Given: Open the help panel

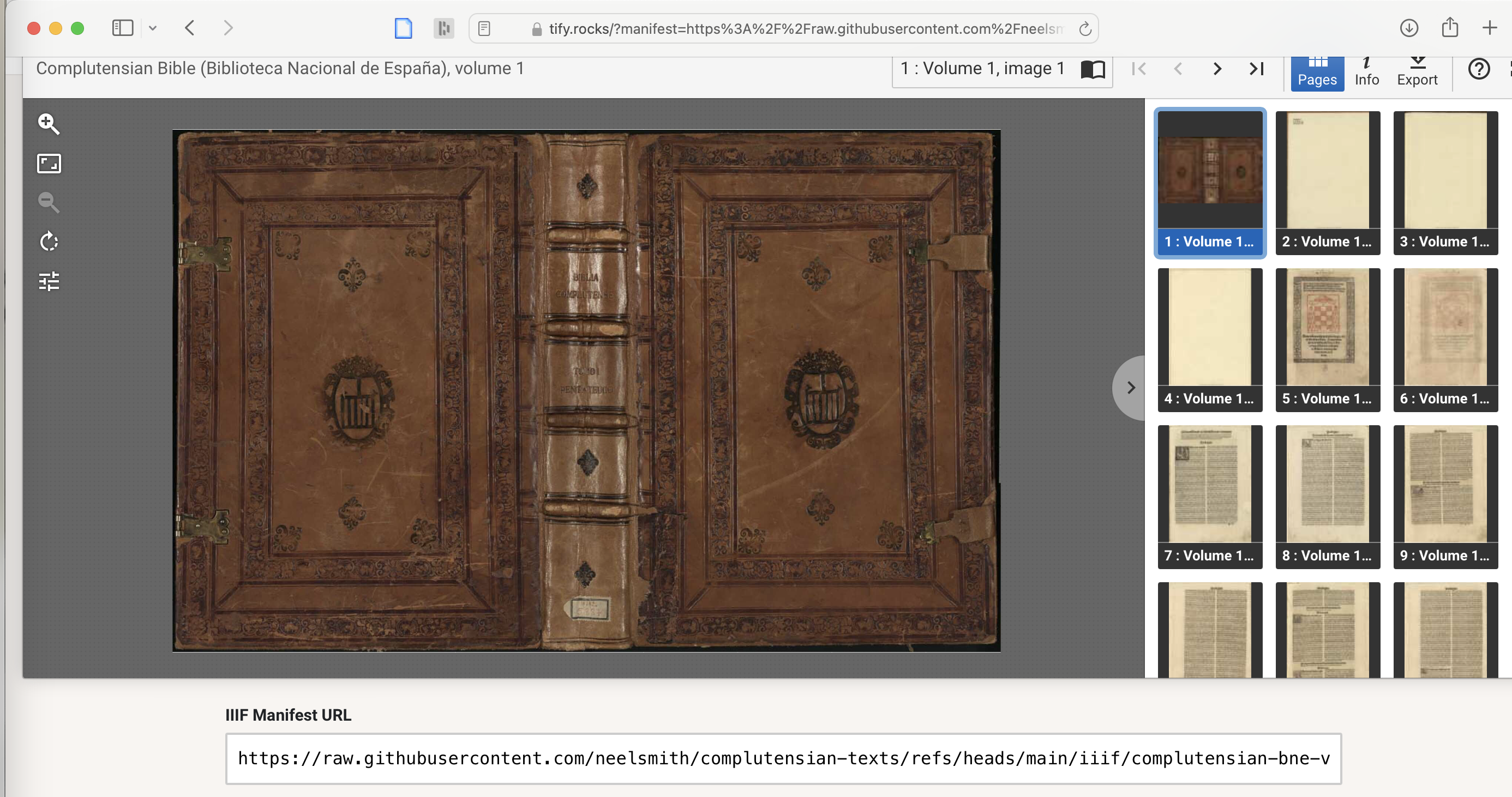Looking at the screenshot, I should click(1479, 69).
